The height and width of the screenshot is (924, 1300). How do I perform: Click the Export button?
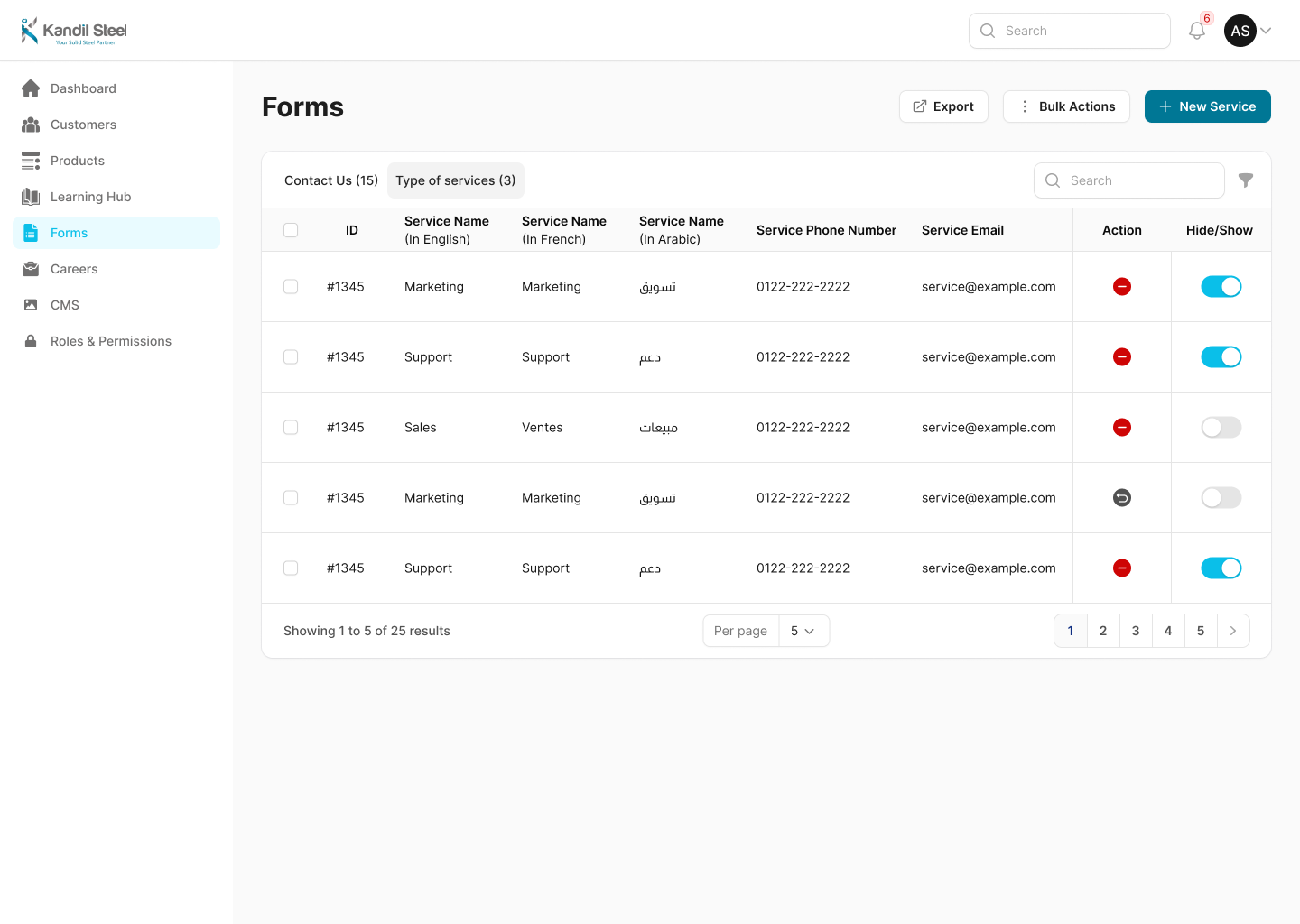pos(943,106)
